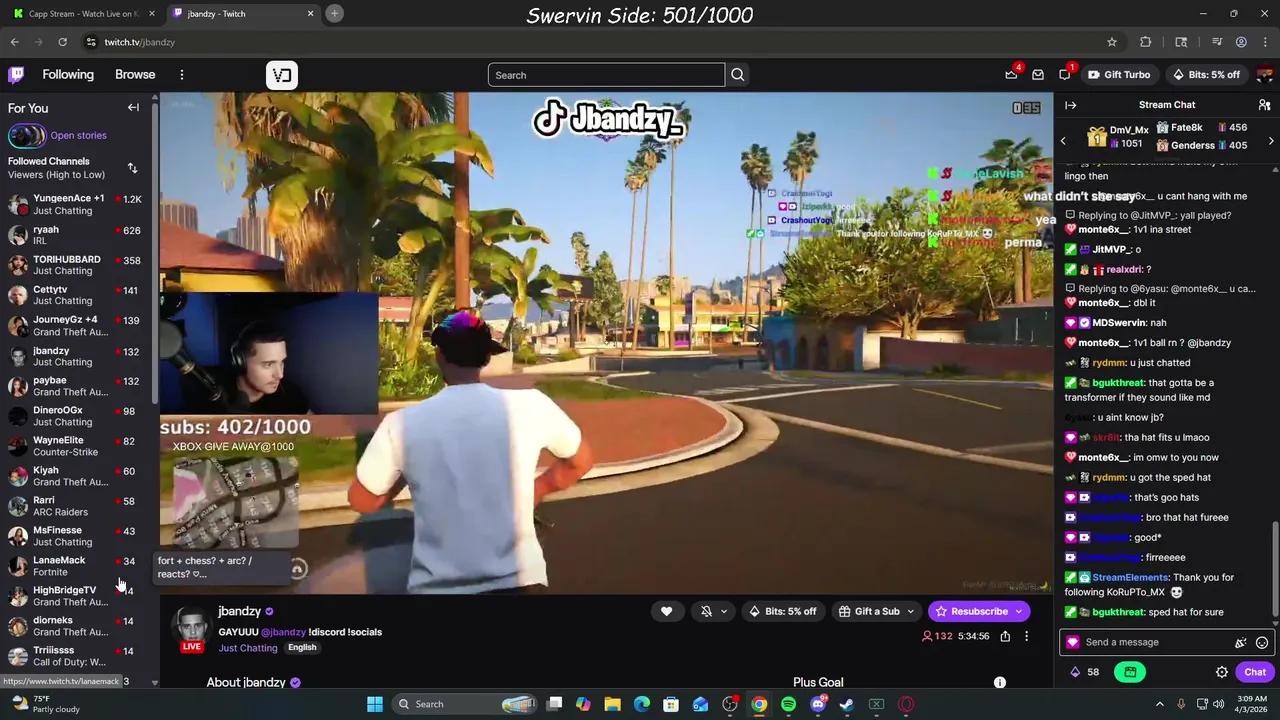Collapse Stream Chat with the arrow icon
1280x720 pixels.
tap(1070, 105)
